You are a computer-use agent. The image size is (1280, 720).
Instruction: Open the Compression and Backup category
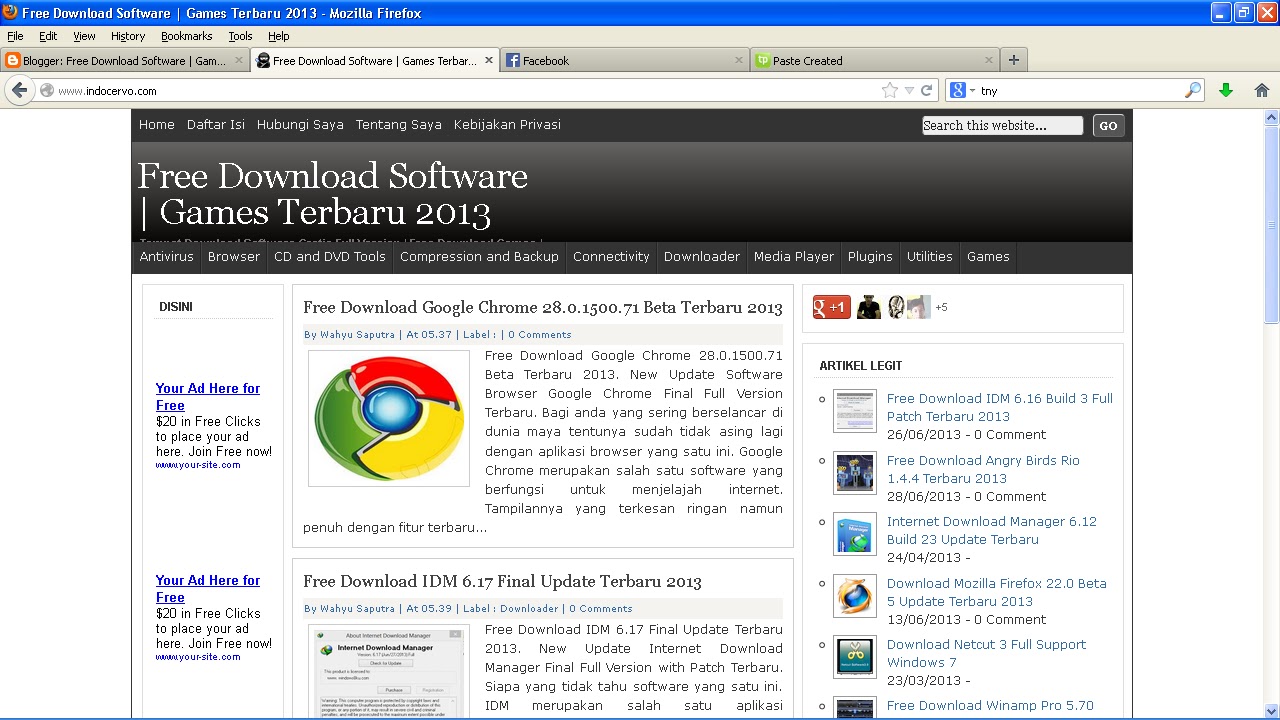click(x=479, y=257)
